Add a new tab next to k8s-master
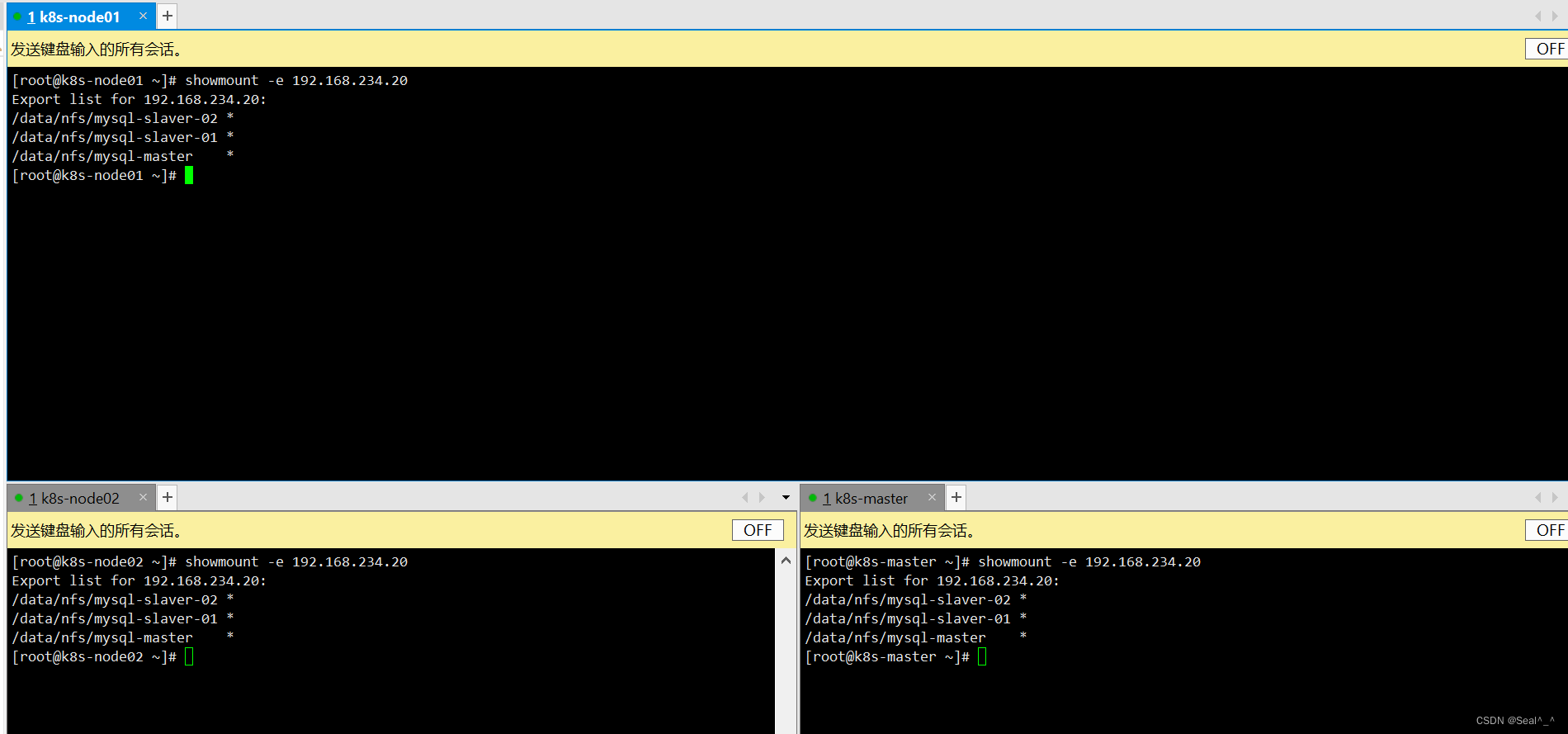The height and width of the screenshot is (734, 1568). point(956,497)
